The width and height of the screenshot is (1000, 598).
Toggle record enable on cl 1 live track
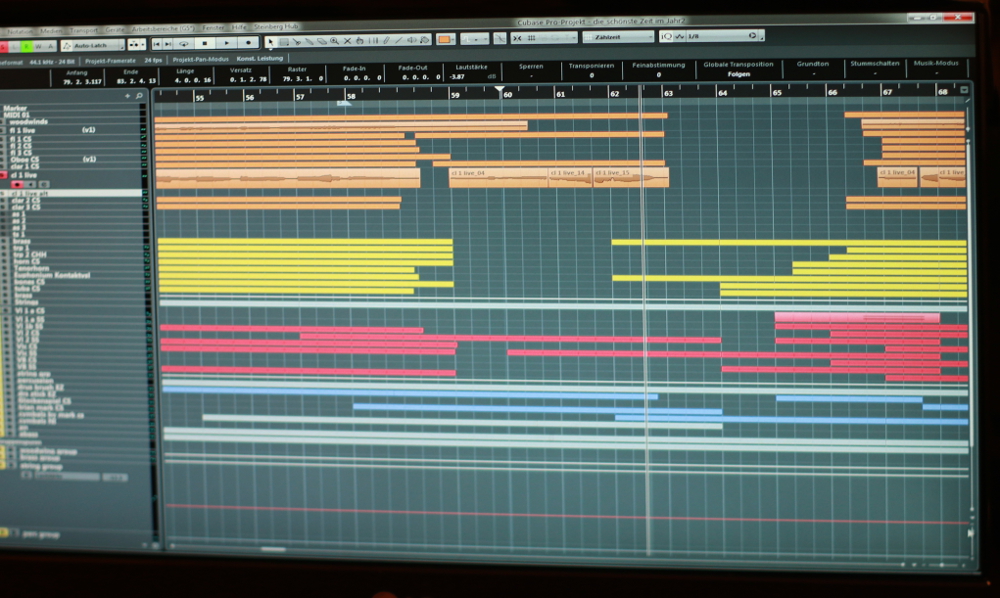pos(17,184)
